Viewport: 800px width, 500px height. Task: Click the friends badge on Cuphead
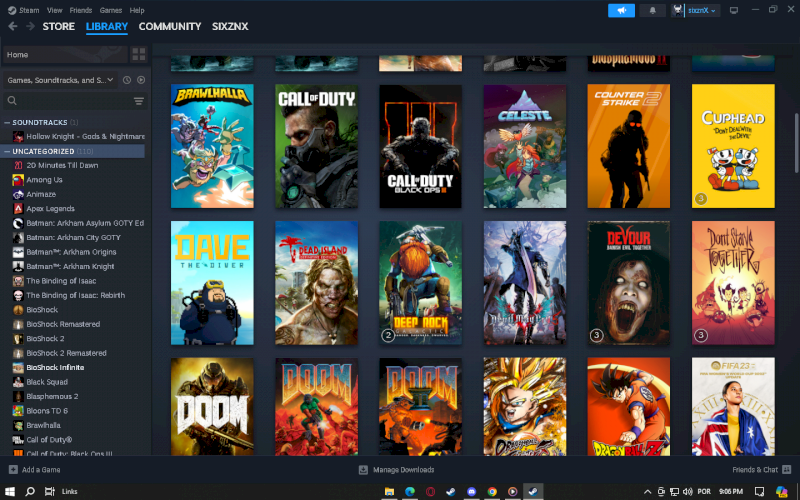point(701,198)
